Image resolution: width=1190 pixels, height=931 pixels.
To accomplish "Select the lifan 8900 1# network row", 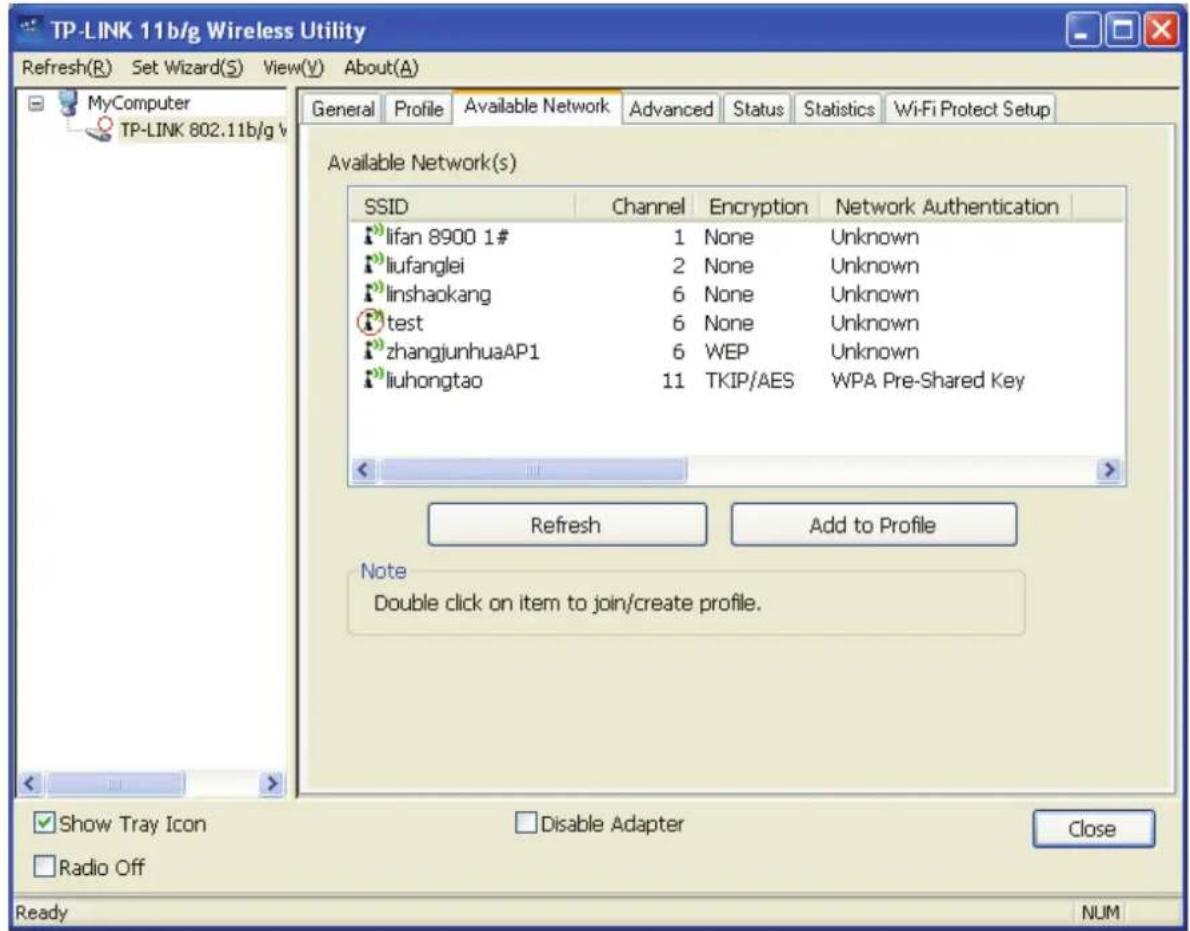I will coord(736,237).
